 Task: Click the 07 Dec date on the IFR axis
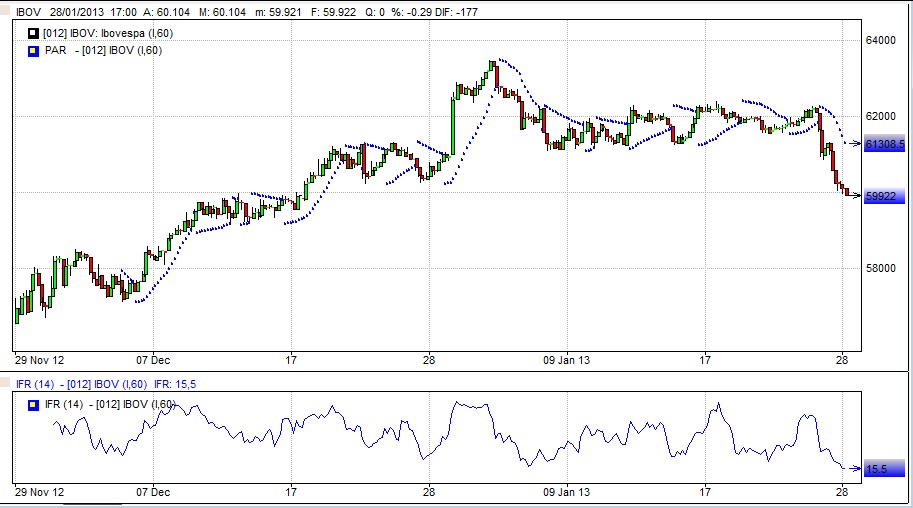(153, 492)
